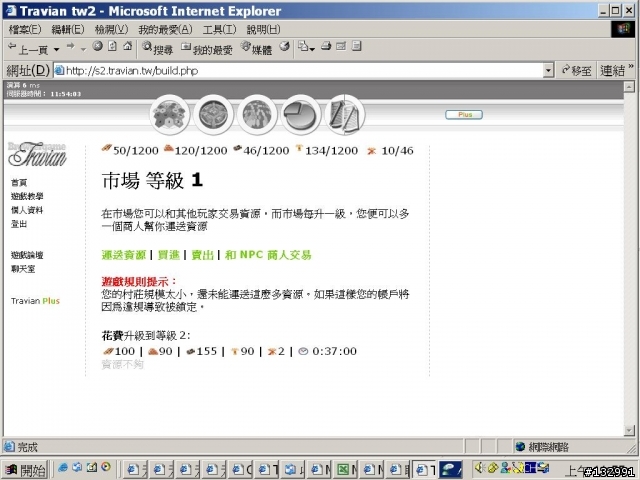The height and width of the screenshot is (480, 640).
Task: Click the upgrade time 0:37:00 text
Action: (334, 351)
